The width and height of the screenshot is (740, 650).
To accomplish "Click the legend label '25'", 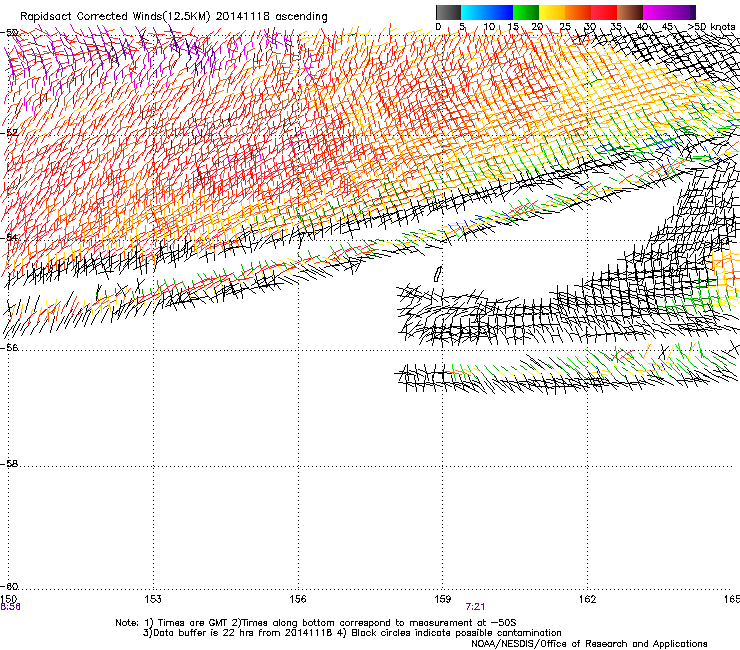I will 565,26.
